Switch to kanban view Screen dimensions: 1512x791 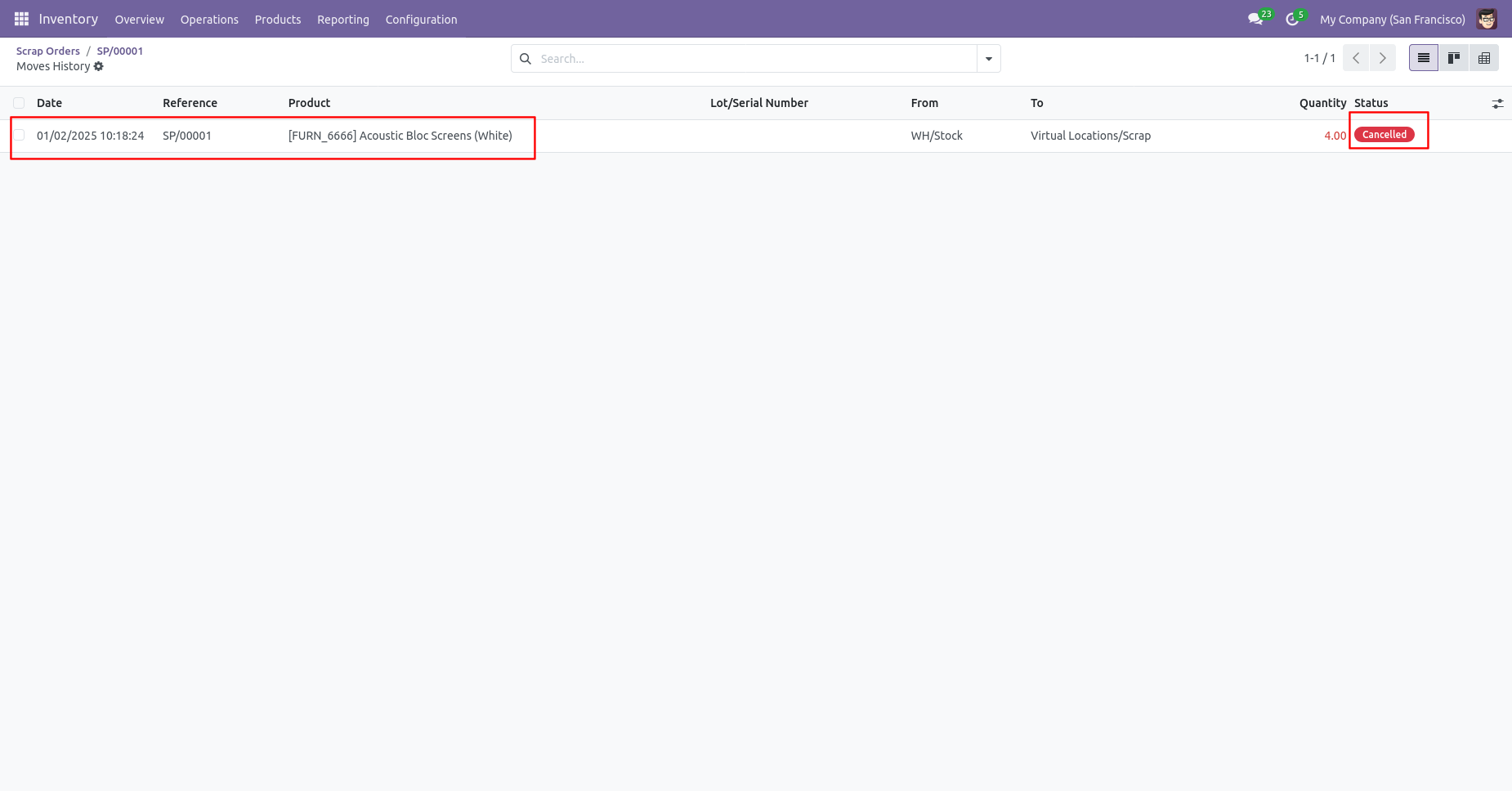point(1454,58)
